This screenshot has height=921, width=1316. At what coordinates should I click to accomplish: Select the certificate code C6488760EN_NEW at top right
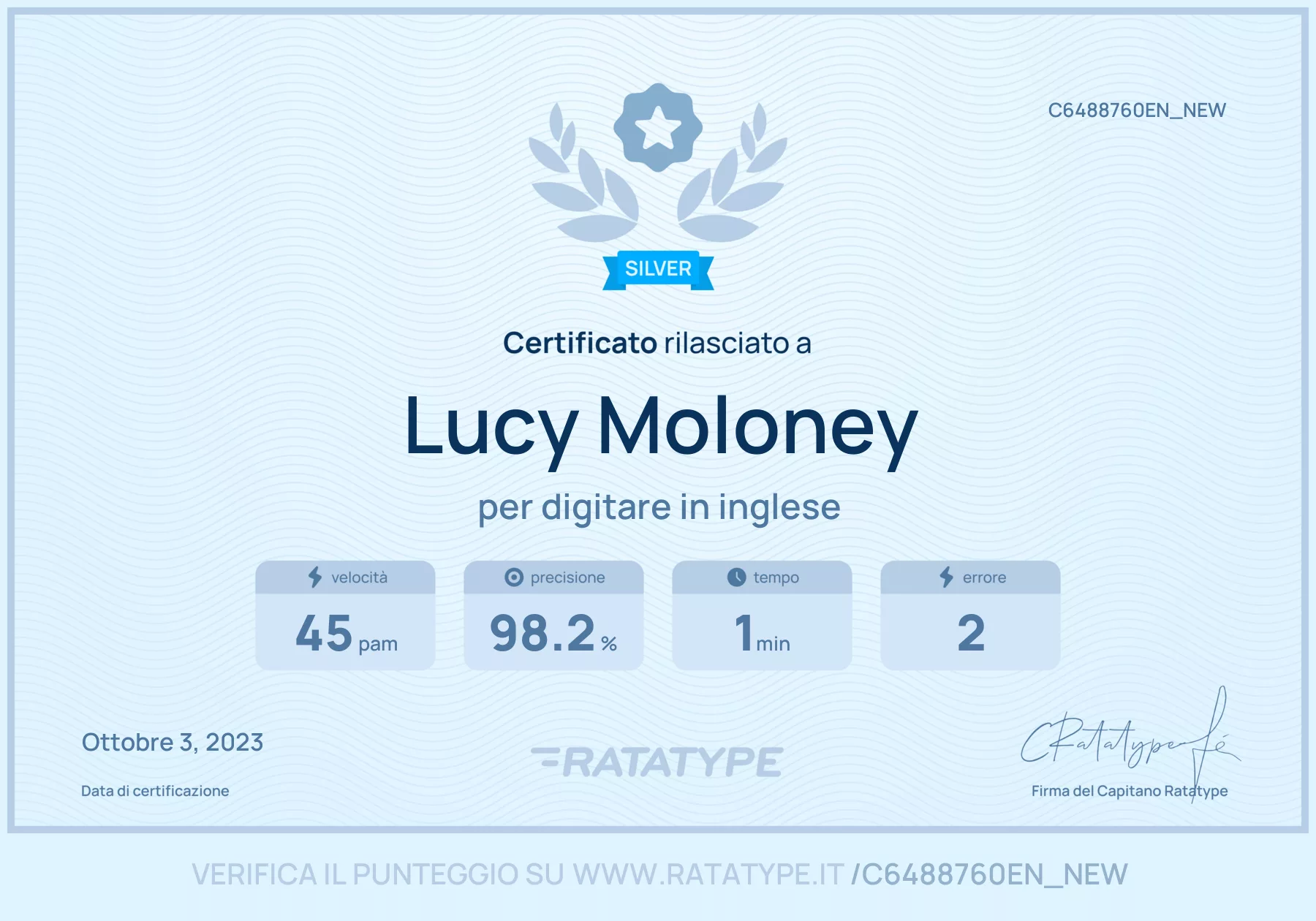click(x=1137, y=110)
